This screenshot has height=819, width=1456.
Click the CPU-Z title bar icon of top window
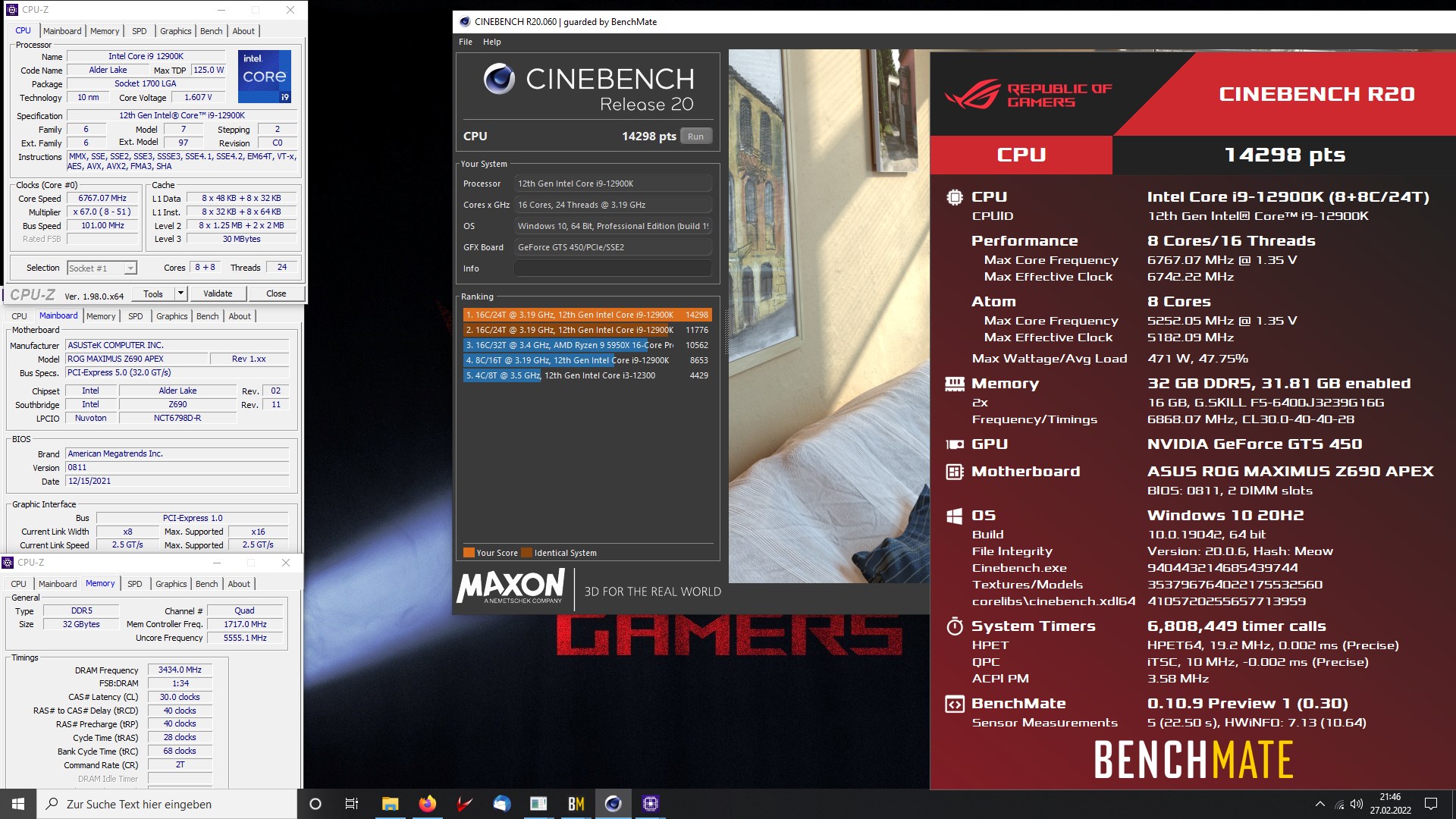(11, 10)
